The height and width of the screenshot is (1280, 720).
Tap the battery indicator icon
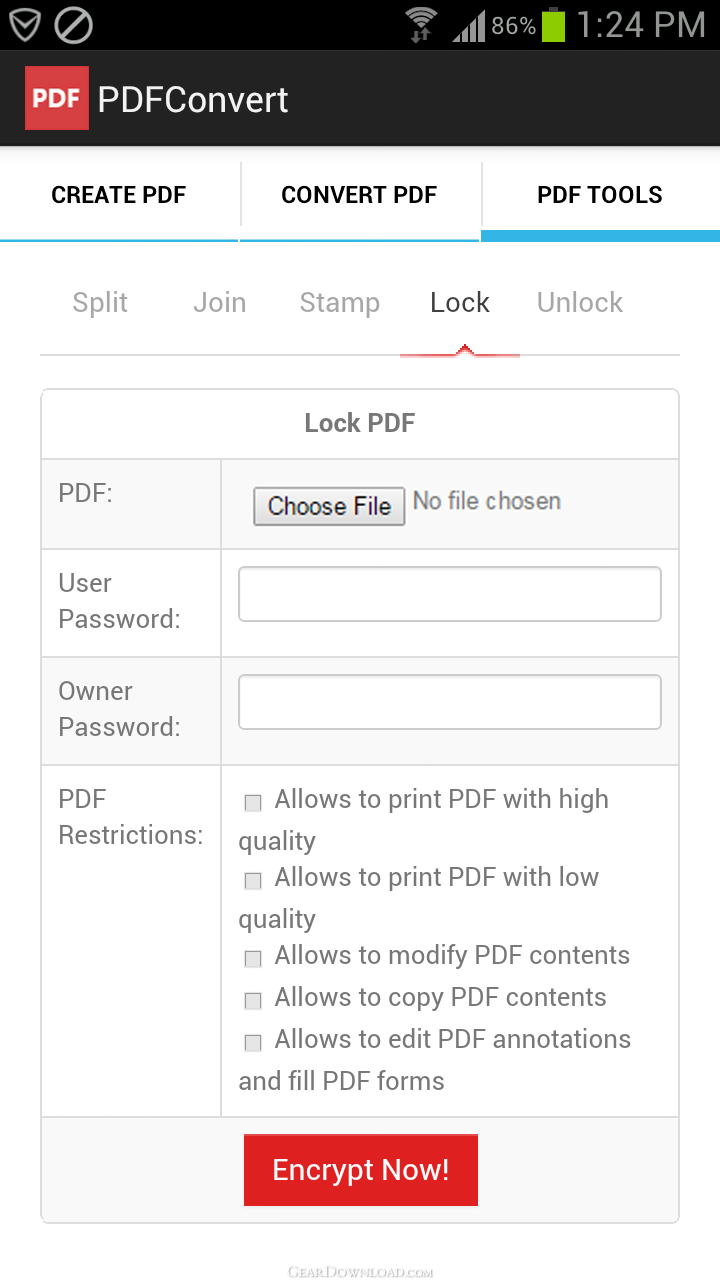(553, 25)
